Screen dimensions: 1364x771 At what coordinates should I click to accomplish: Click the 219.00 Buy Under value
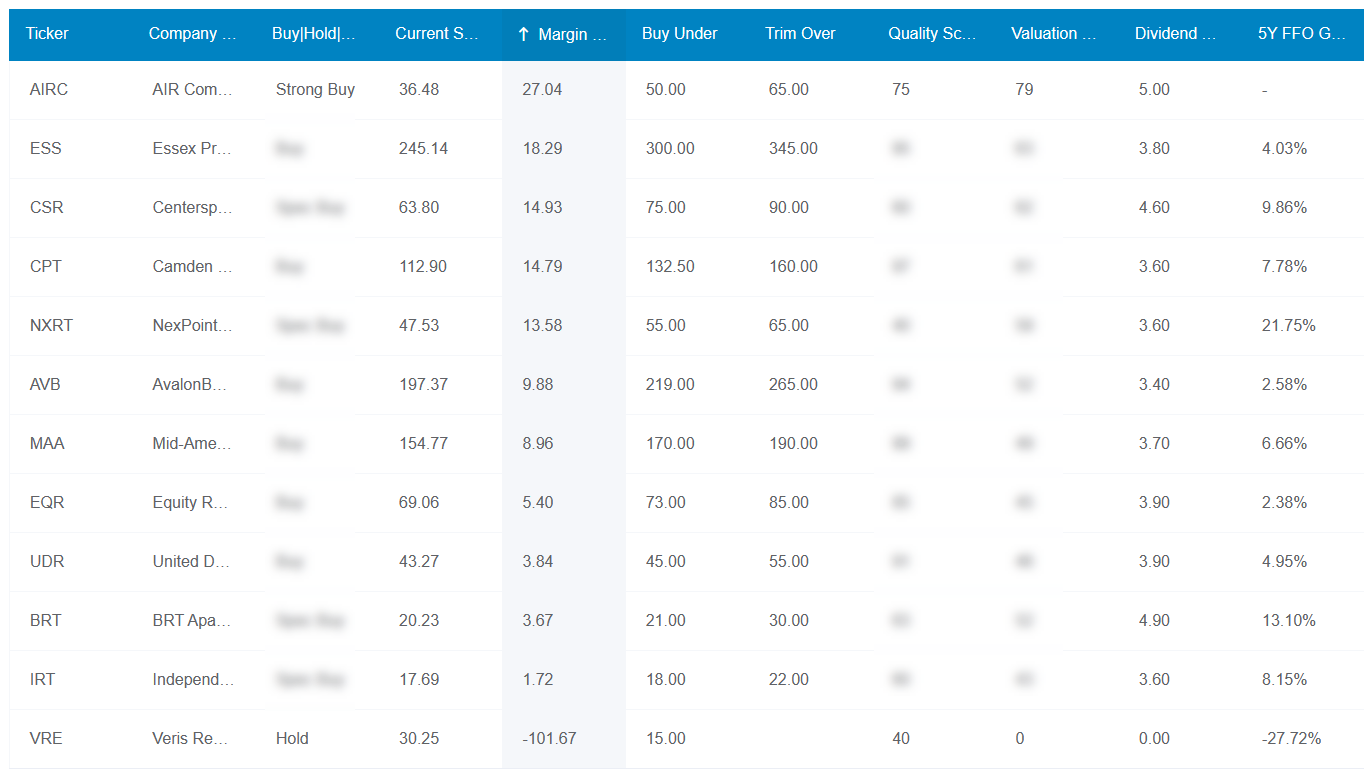pos(670,385)
